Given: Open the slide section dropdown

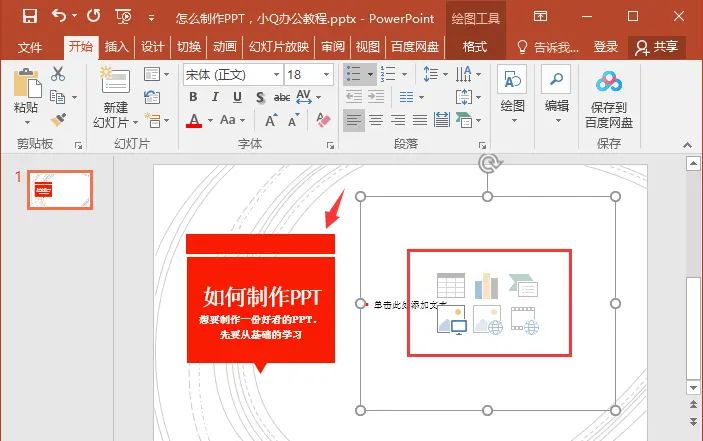Looking at the screenshot, I should point(156,120).
